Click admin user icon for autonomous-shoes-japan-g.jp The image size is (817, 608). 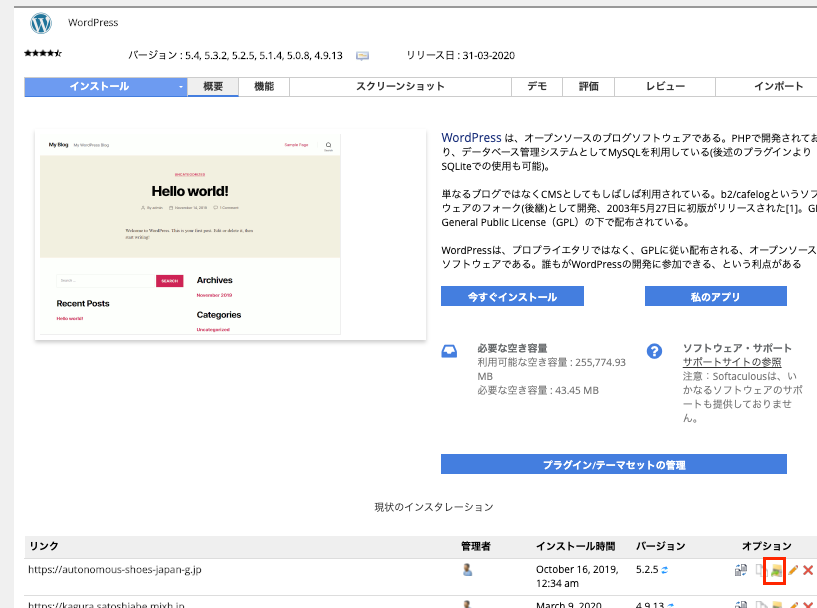pyautogui.click(x=467, y=570)
